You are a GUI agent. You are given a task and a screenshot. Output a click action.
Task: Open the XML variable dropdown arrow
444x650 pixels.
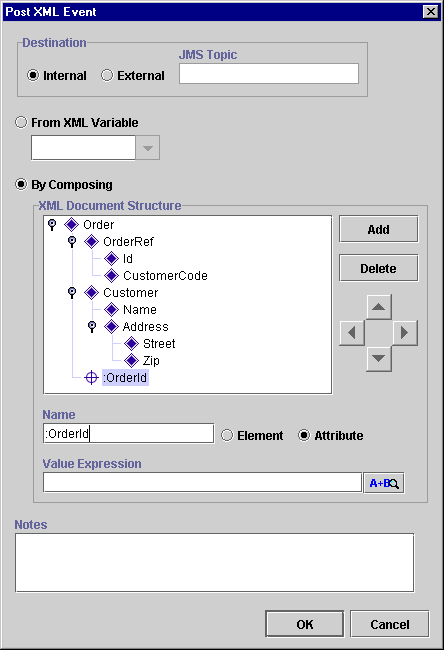point(148,148)
